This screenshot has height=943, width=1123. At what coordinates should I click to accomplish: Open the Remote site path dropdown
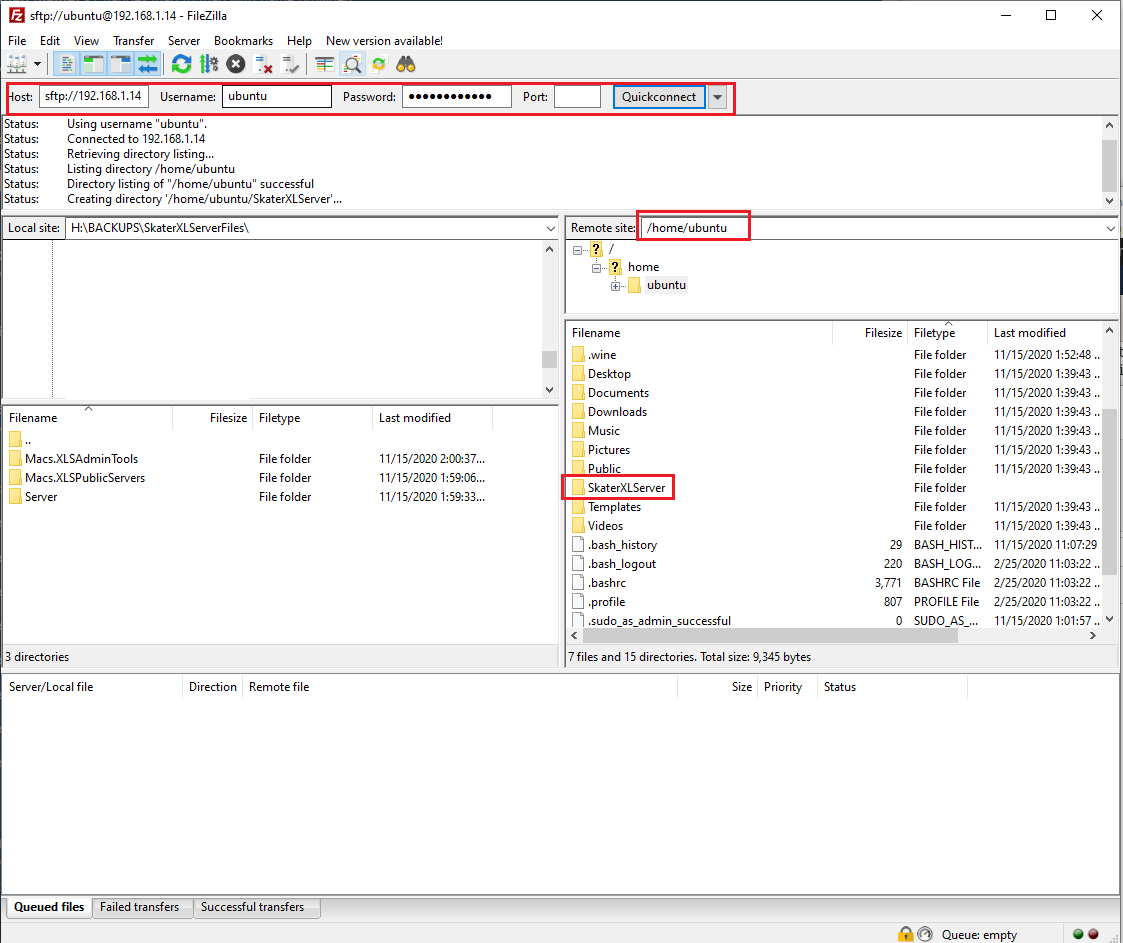tap(1110, 228)
